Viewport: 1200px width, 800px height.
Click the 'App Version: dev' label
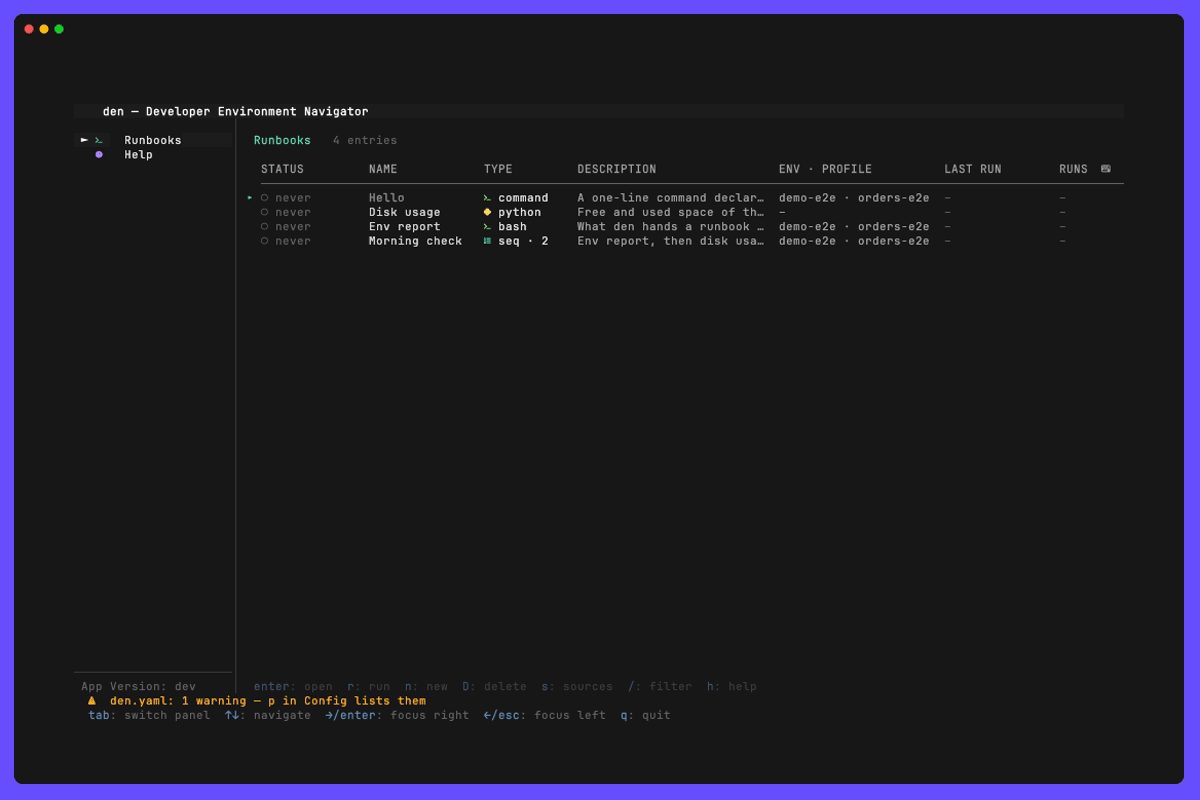point(139,687)
